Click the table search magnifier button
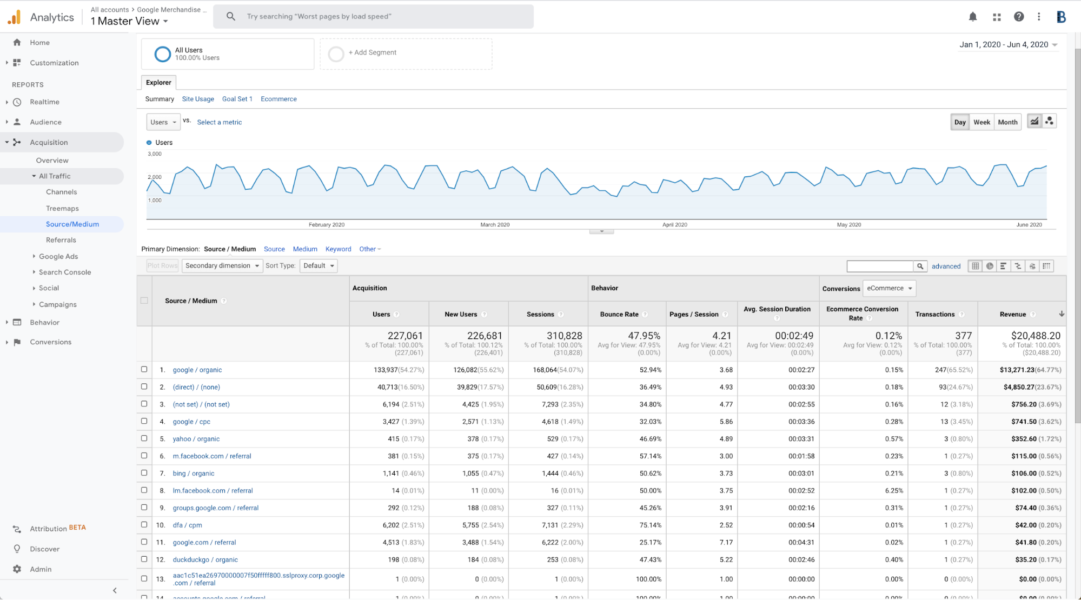 coord(920,266)
